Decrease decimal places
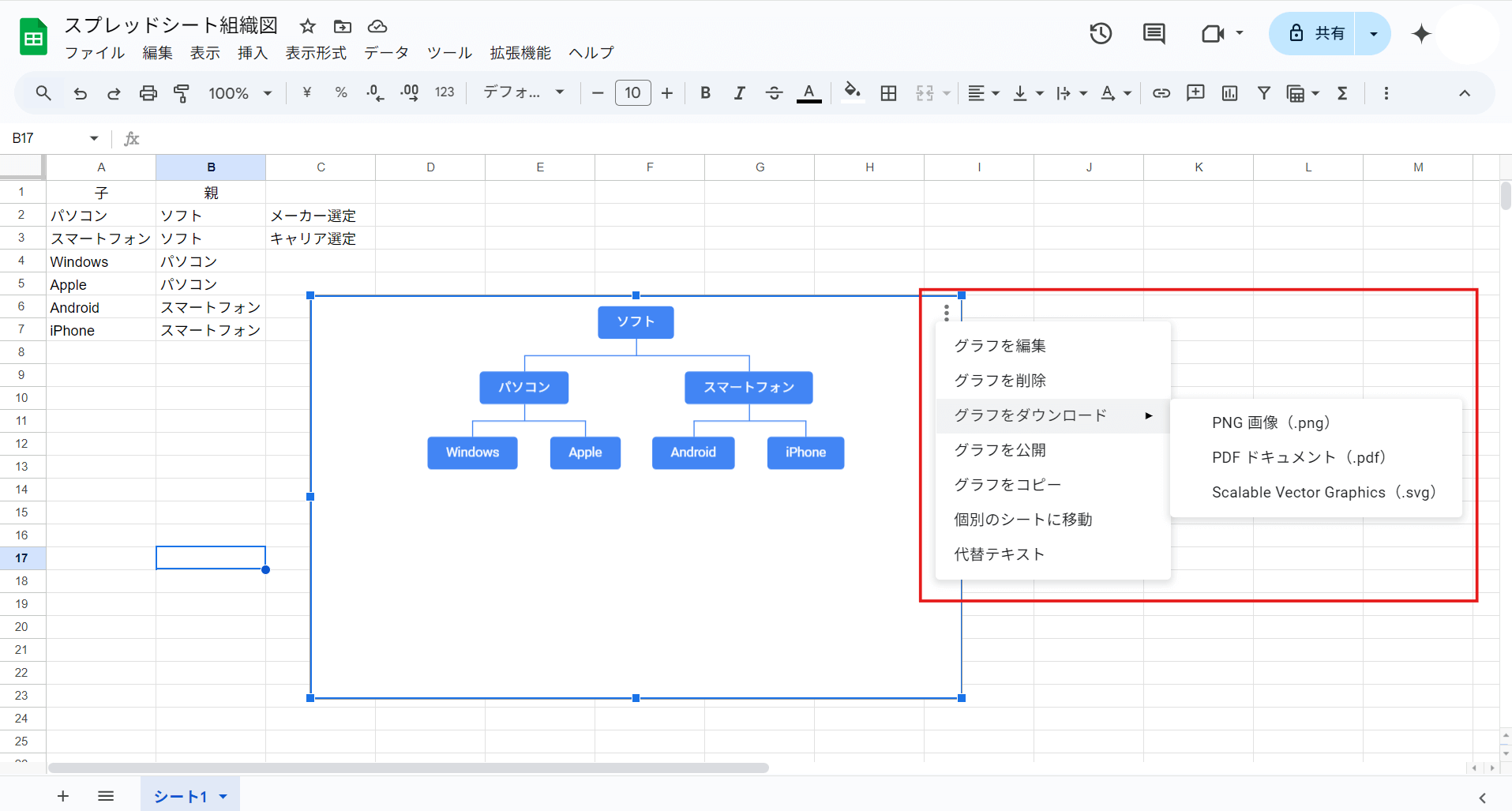This screenshot has width=1512, height=811. (375, 93)
